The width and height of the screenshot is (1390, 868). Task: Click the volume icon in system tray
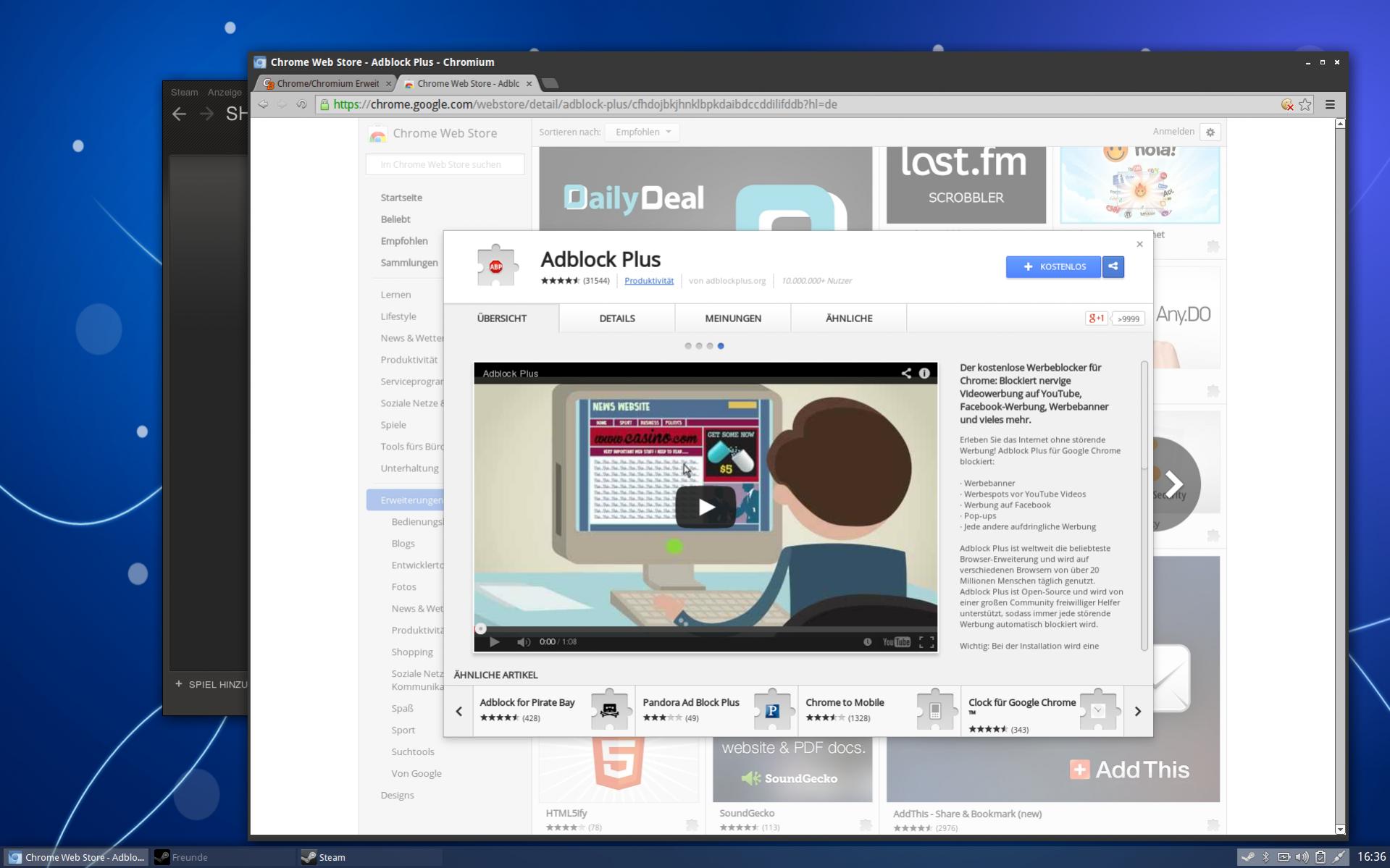click(x=1302, y=856)
